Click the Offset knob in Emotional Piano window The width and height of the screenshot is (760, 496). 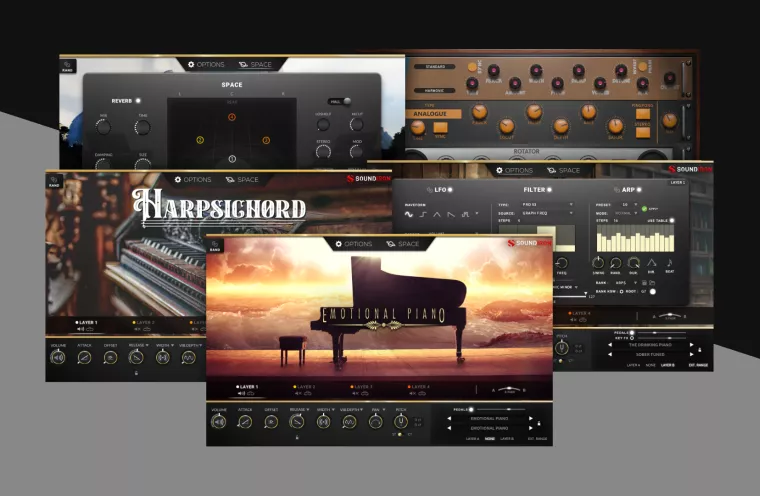[x=271, y=422]
